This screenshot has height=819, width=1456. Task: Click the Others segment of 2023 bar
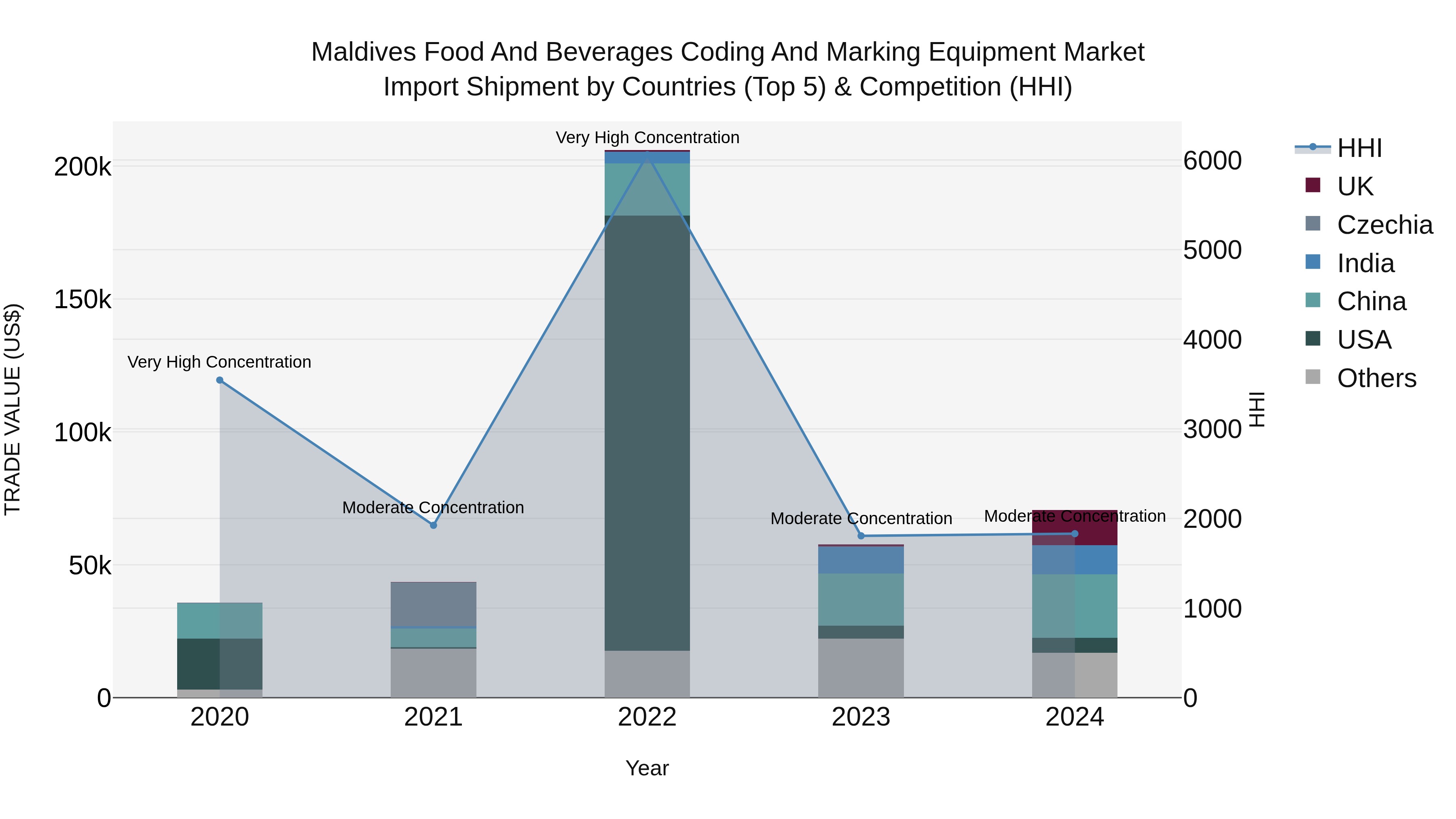[861, 668]
